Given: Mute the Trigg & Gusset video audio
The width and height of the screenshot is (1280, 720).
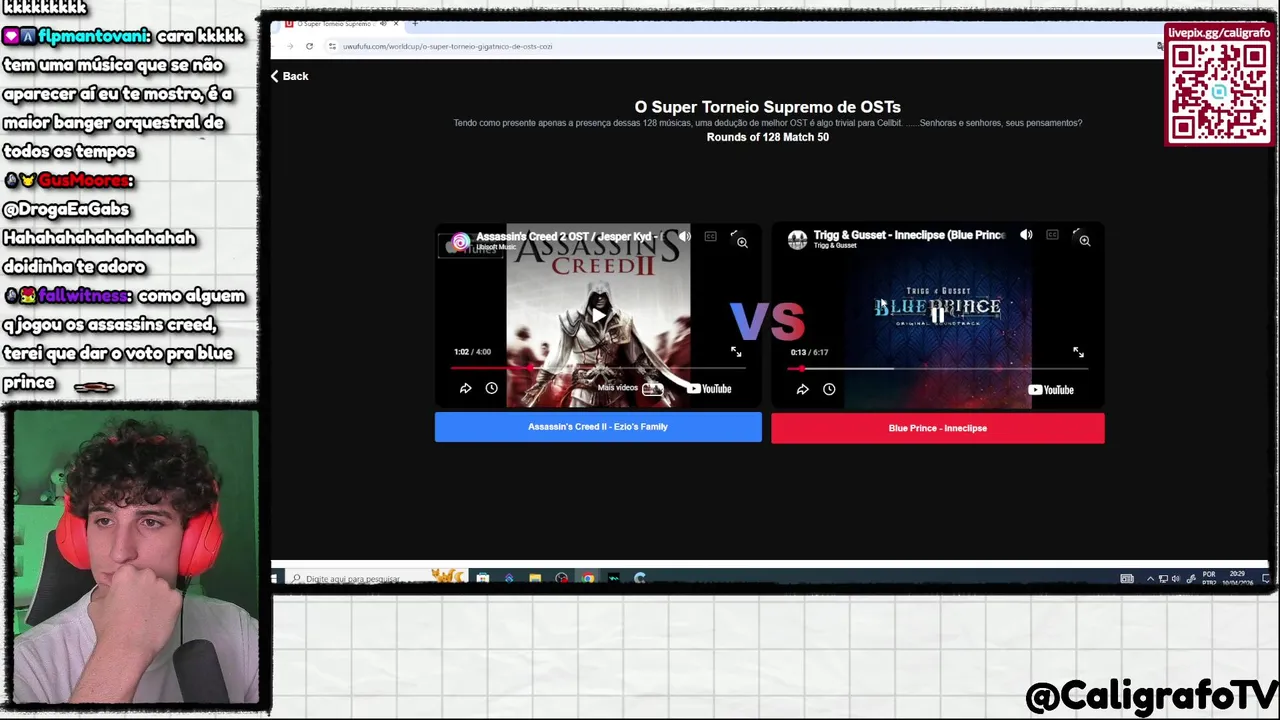Looking at the screenshot, I should (x=1026, y=235).
